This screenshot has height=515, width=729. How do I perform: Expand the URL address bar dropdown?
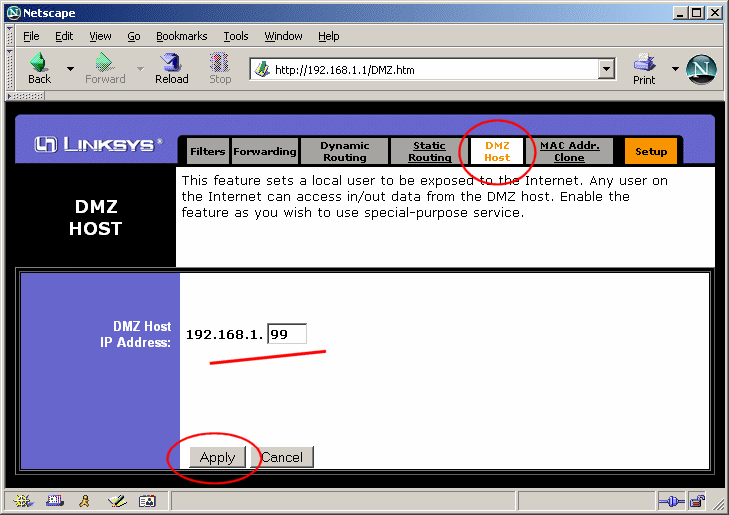pyautogui.click(x=606, y=69)
